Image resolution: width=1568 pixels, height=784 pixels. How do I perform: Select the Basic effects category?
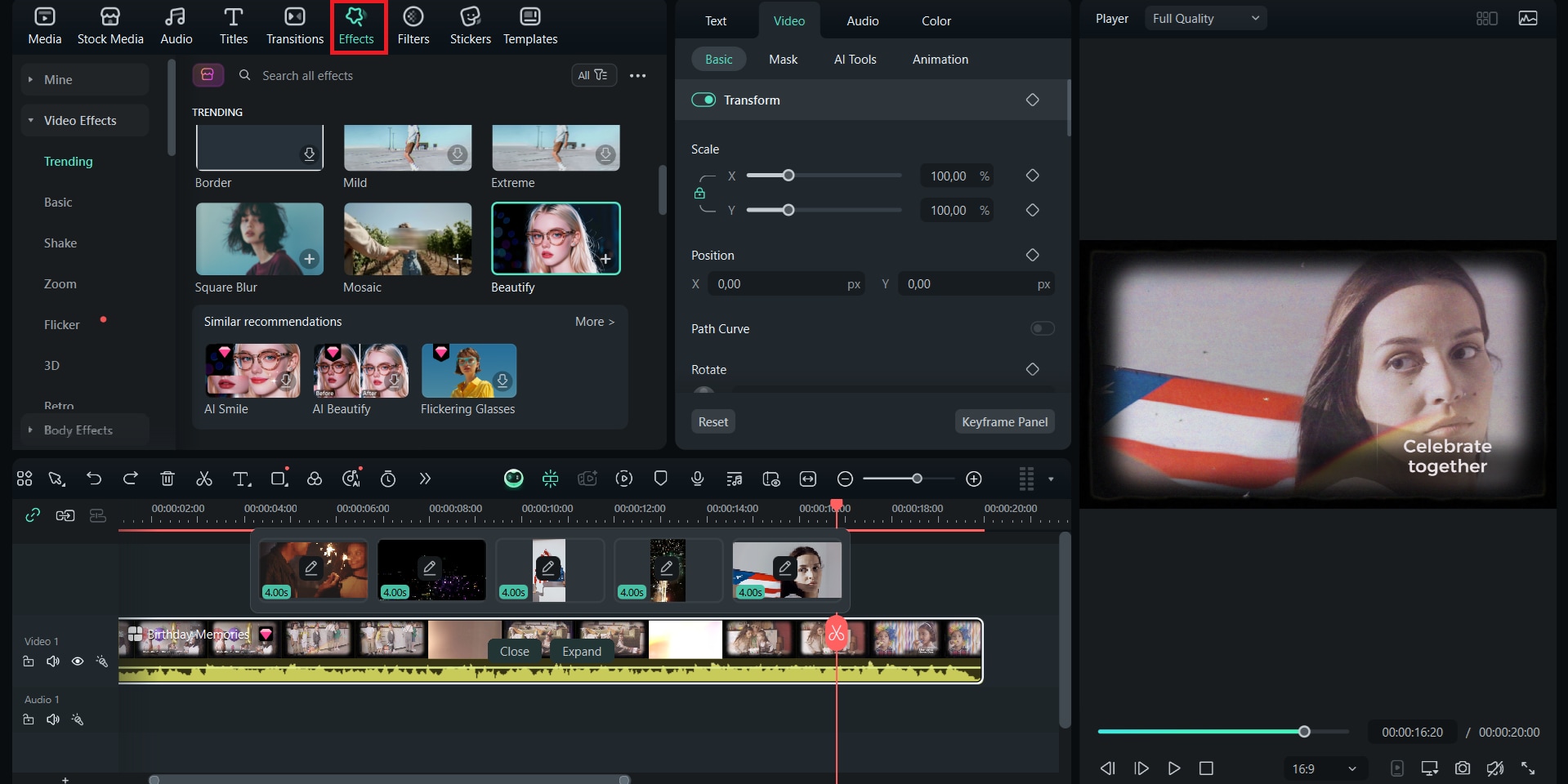pos(58,202)
